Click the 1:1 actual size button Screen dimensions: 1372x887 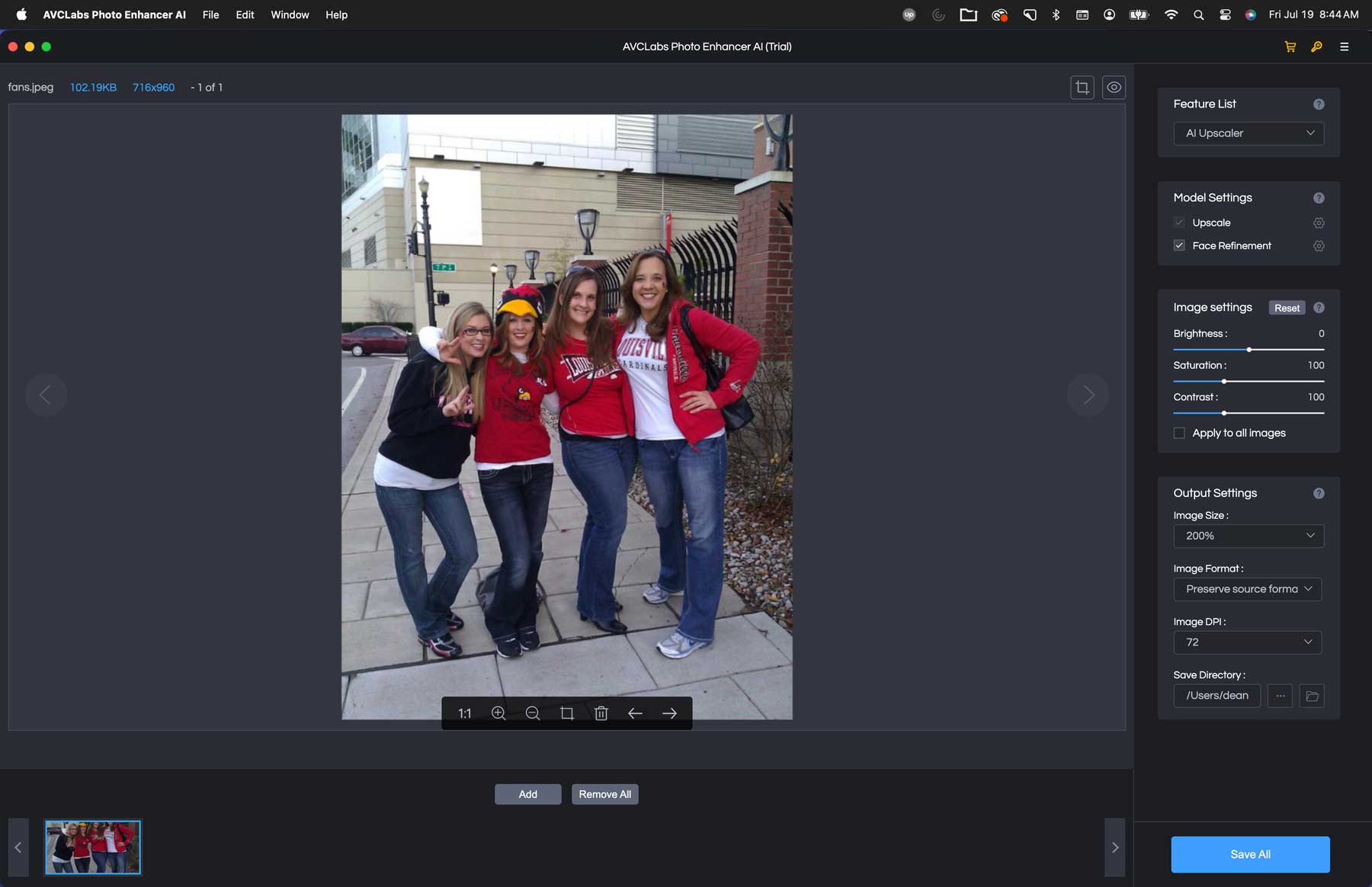(x=464, y=713)
